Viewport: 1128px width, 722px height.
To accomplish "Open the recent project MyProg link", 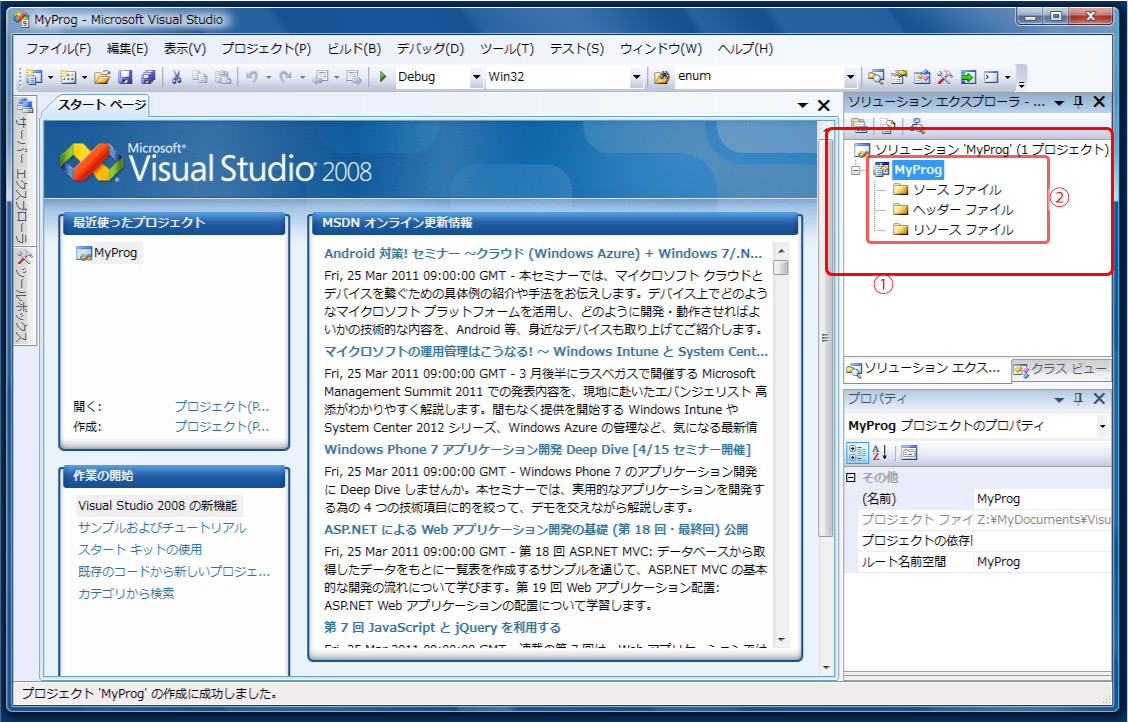I will (114, 253).
